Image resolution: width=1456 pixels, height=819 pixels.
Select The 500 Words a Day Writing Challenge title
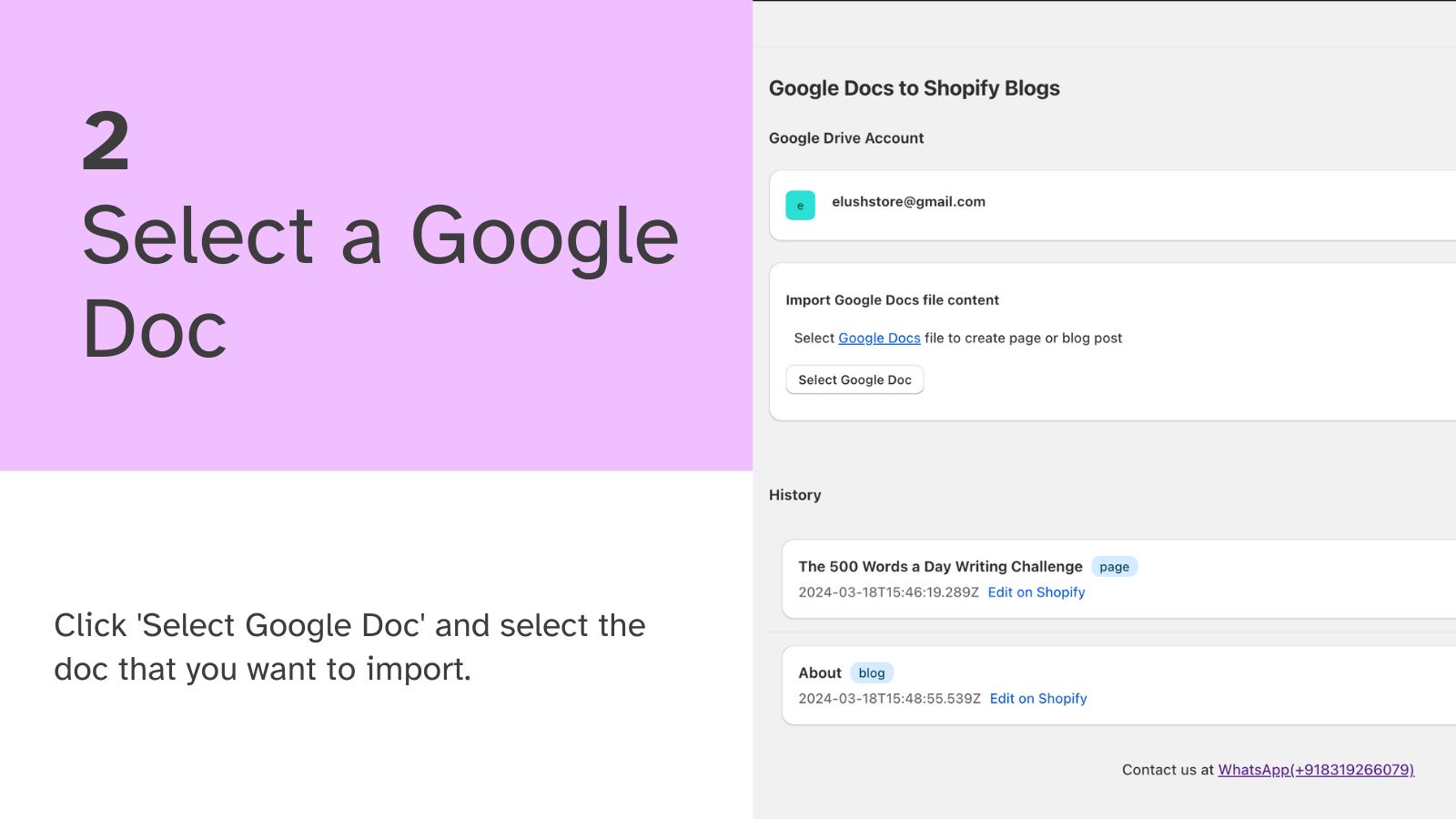pos(940,567)
